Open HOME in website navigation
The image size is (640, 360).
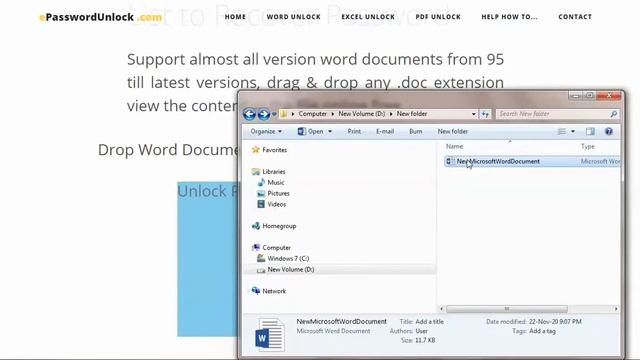[235, 17]
